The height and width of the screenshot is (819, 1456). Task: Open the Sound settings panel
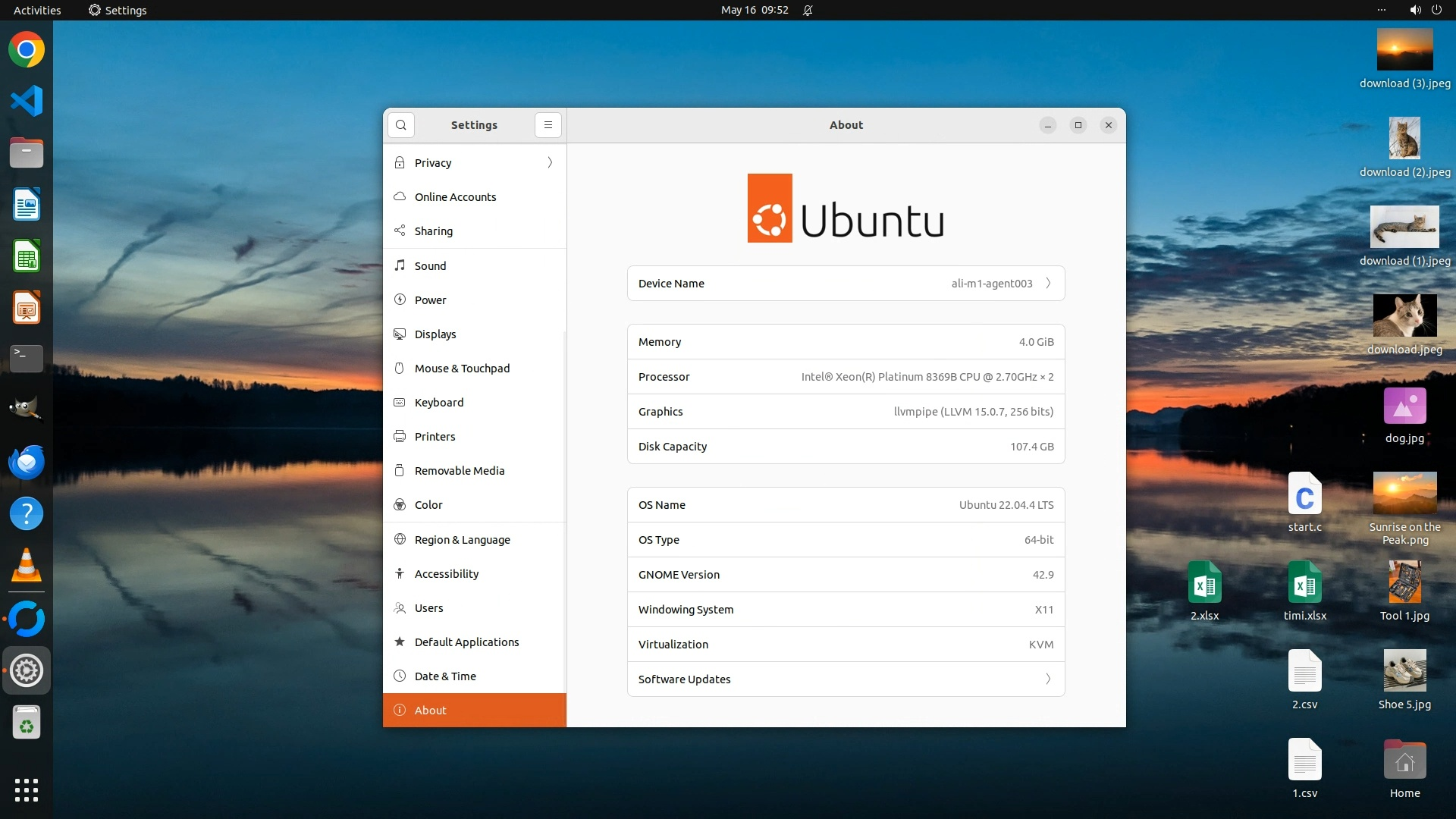pos(430,266)
